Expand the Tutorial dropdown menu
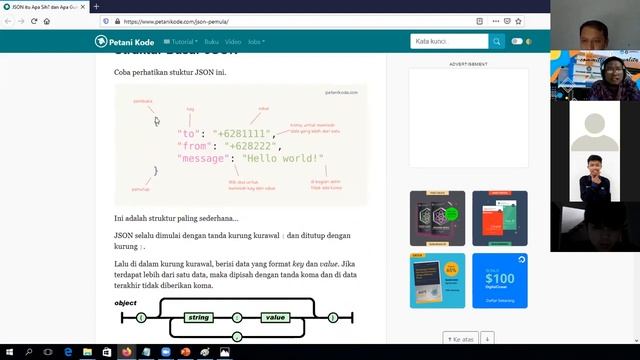 [x=181, y=42]
